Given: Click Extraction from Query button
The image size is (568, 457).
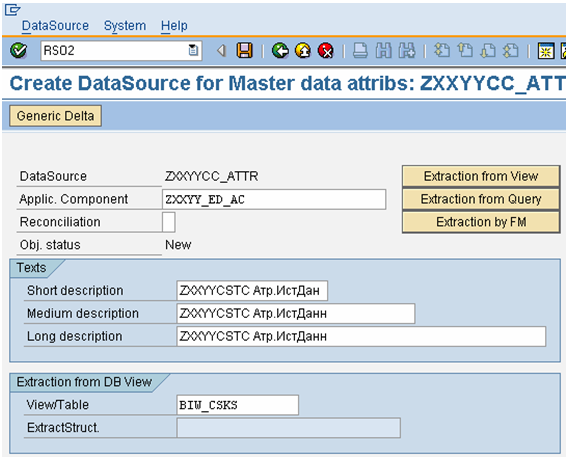Looking at the screenshot, I should (481, 199).
